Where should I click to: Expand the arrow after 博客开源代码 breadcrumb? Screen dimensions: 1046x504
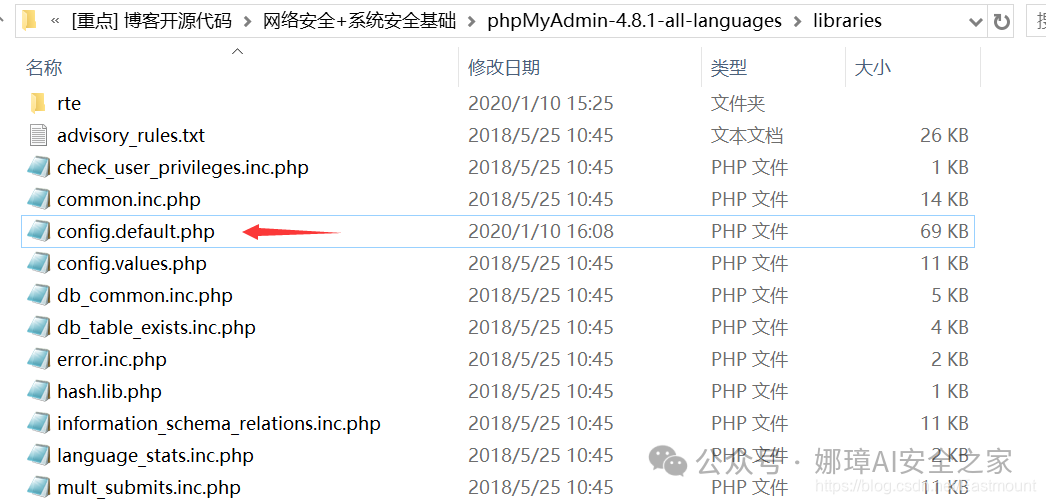pyautogui.click(x=248, y=21)
